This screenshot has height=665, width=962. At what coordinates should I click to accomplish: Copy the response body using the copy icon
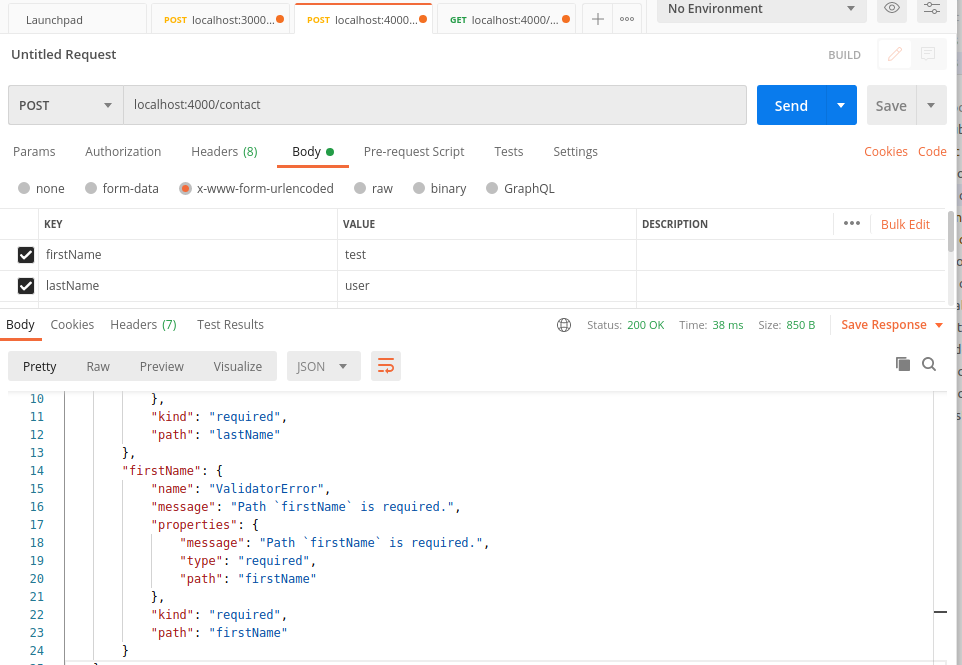click(x=903, y=364)
